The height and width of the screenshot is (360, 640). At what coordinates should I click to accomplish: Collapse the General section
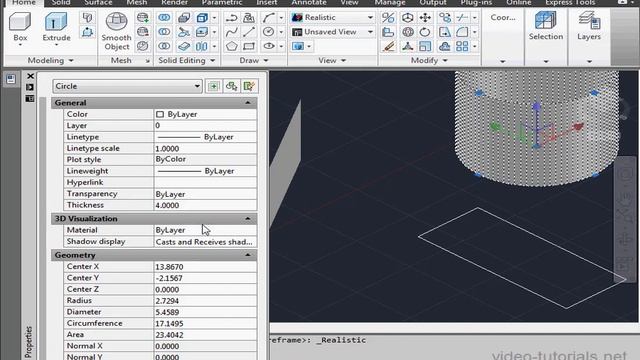[x=248, y=103]
